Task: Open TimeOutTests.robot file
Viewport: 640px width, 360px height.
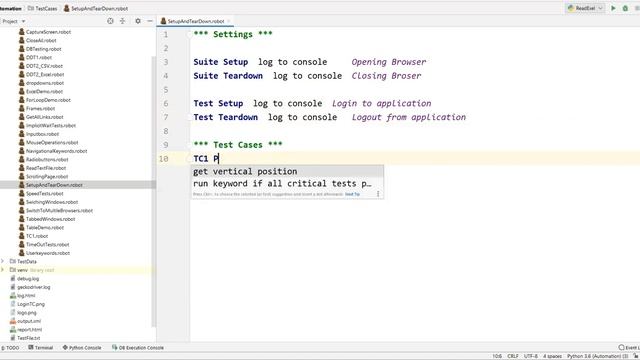Action: coord(44,244)
